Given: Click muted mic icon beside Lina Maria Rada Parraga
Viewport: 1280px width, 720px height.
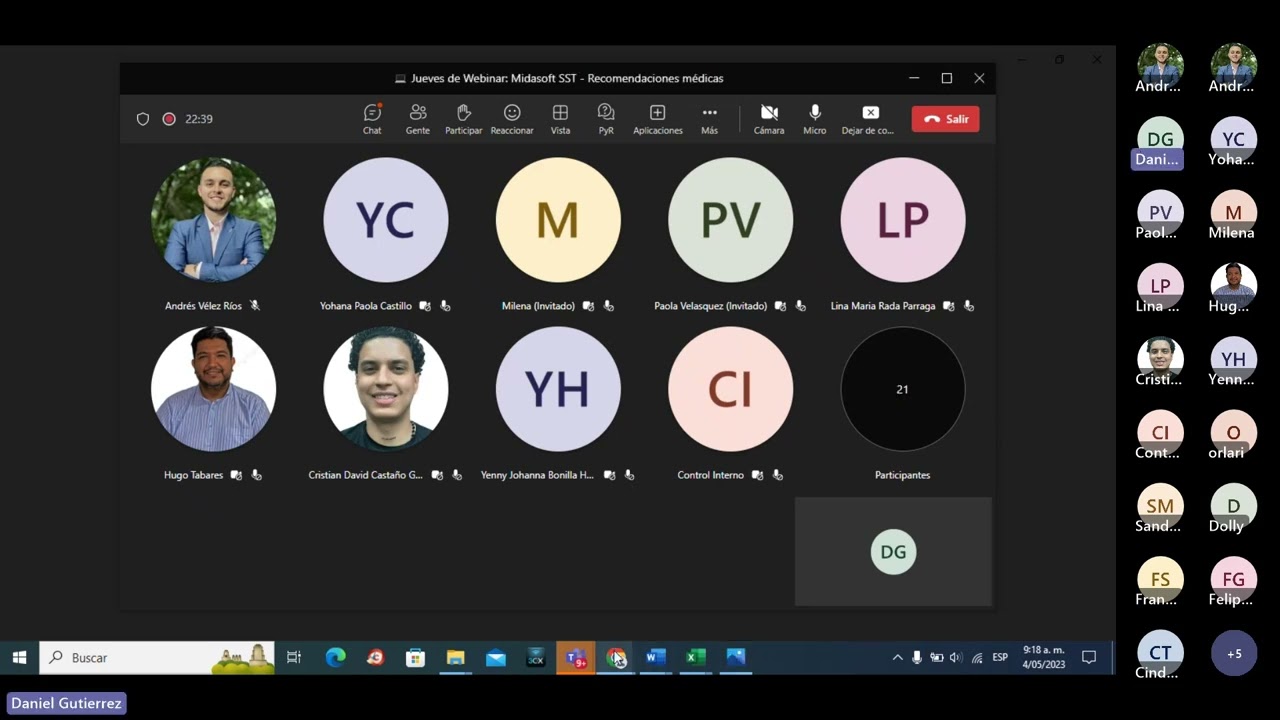Looking at the screenshot, I should click(x=968, y=306).
